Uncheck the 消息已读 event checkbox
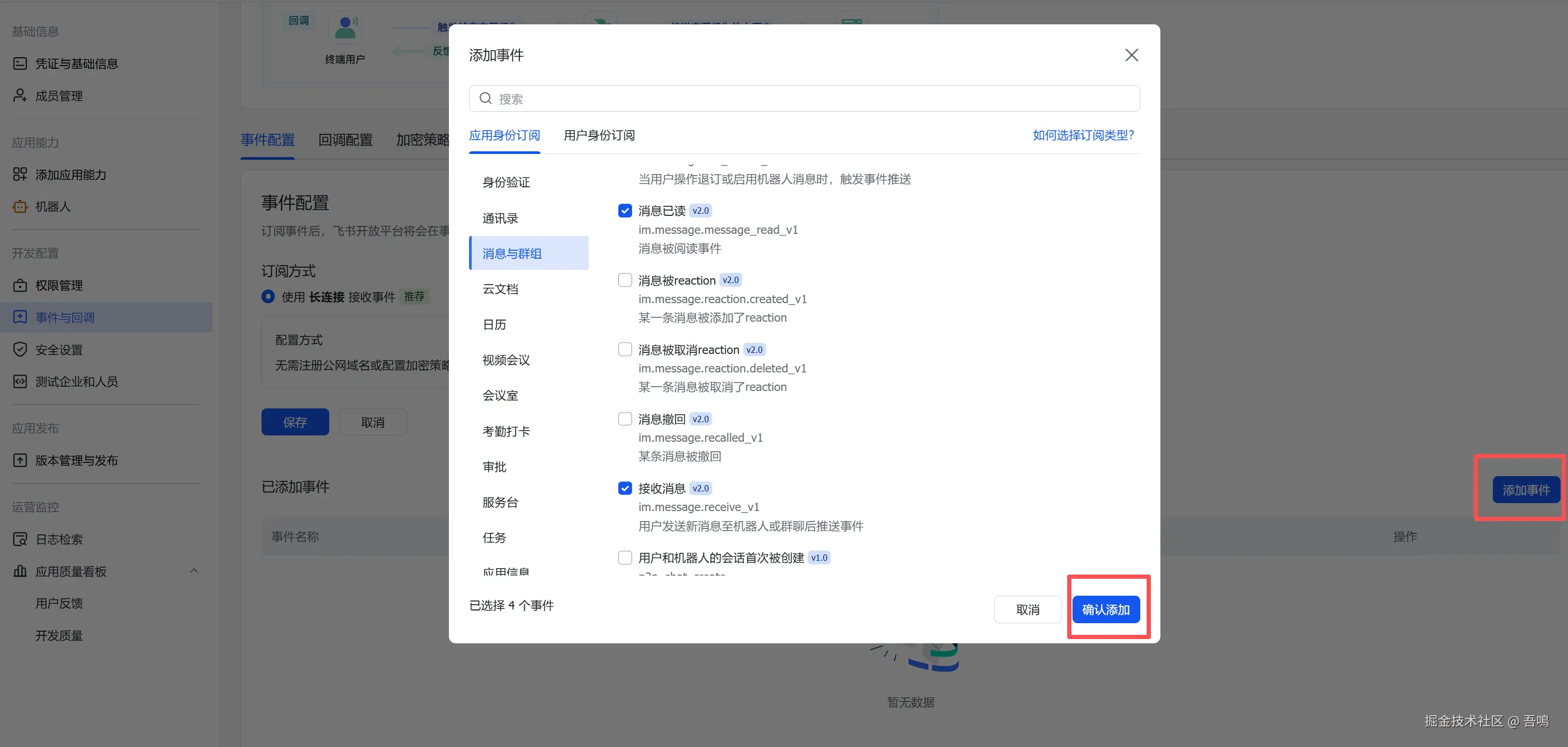This screenshot has height=747, width=1568. click(625, 211)
